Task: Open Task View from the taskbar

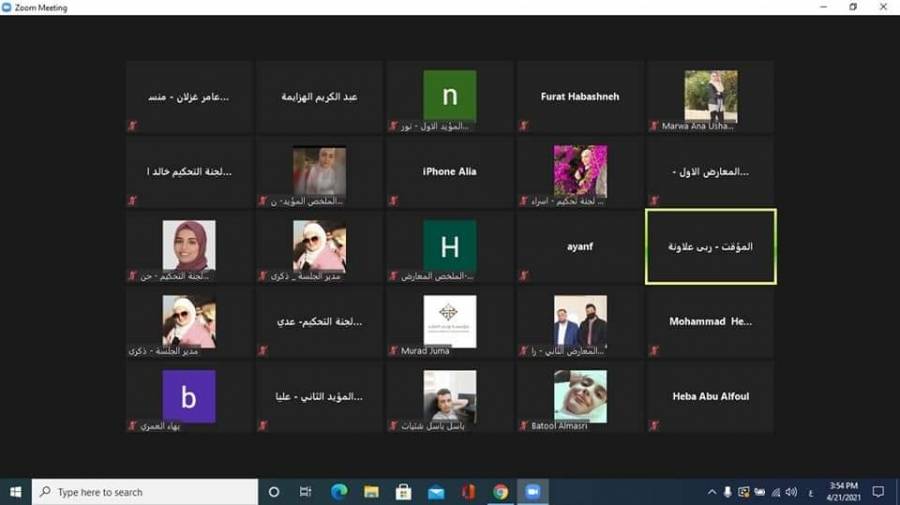Action: [305, 492]
